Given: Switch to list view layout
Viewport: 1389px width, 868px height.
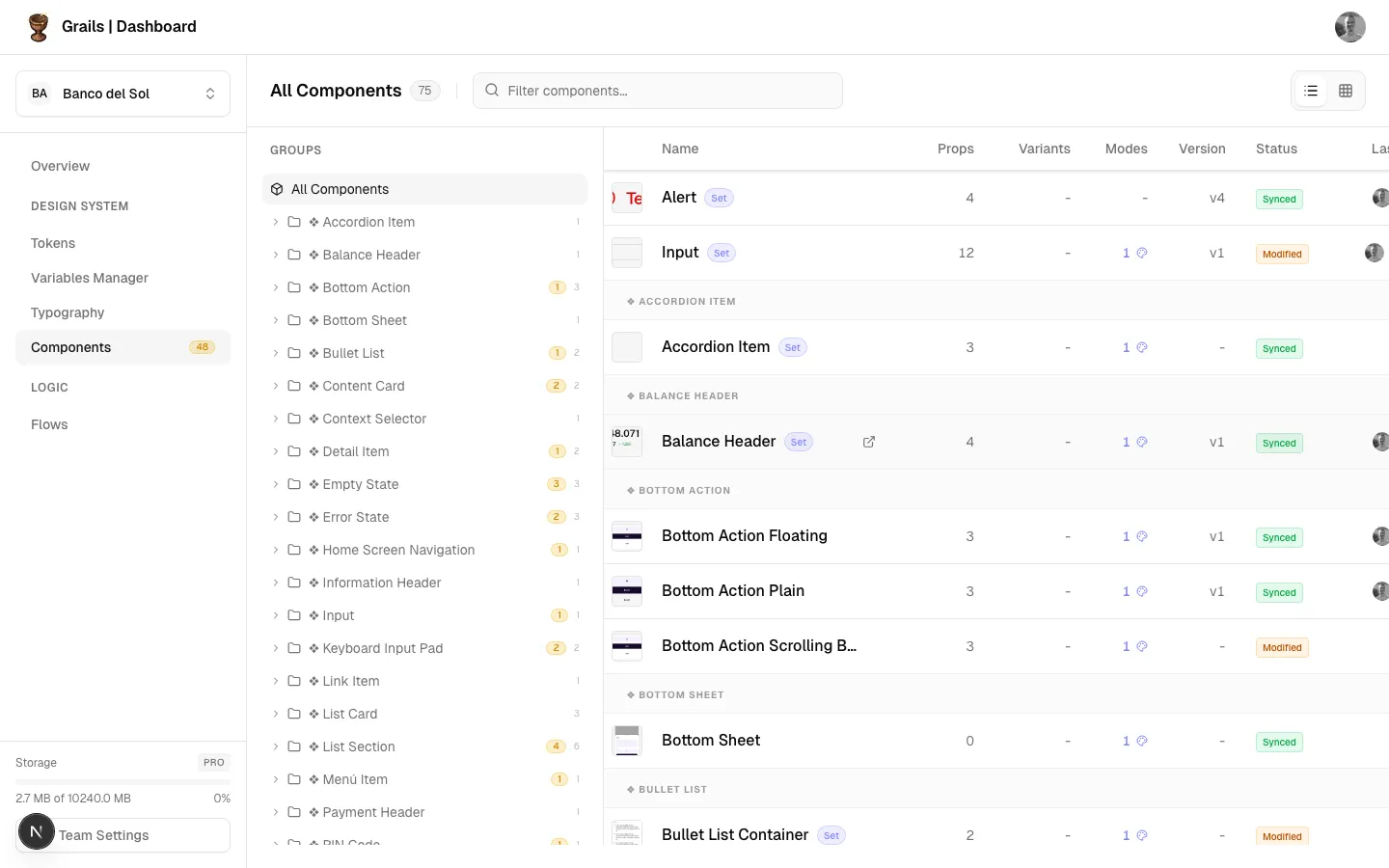Looking at the screenshot, I should (1310, 90).
